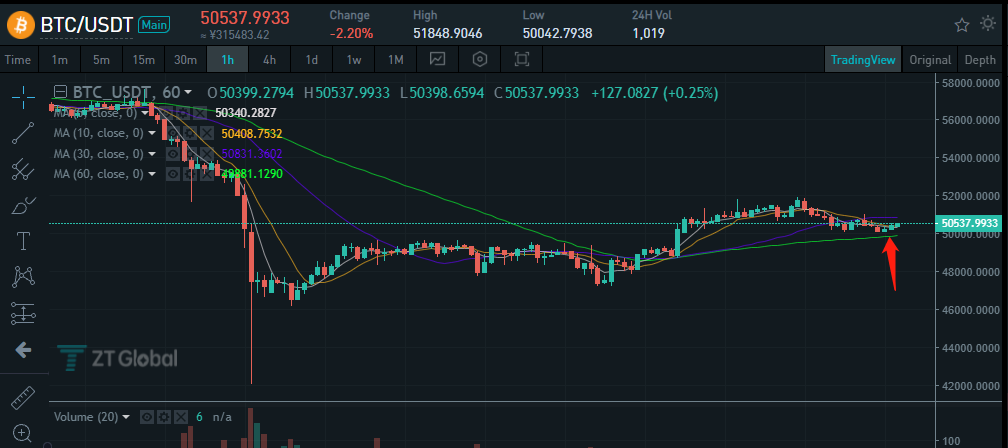
Task: Select the zoom in tool
Action: pyautogui.click(x=24, y=433)
